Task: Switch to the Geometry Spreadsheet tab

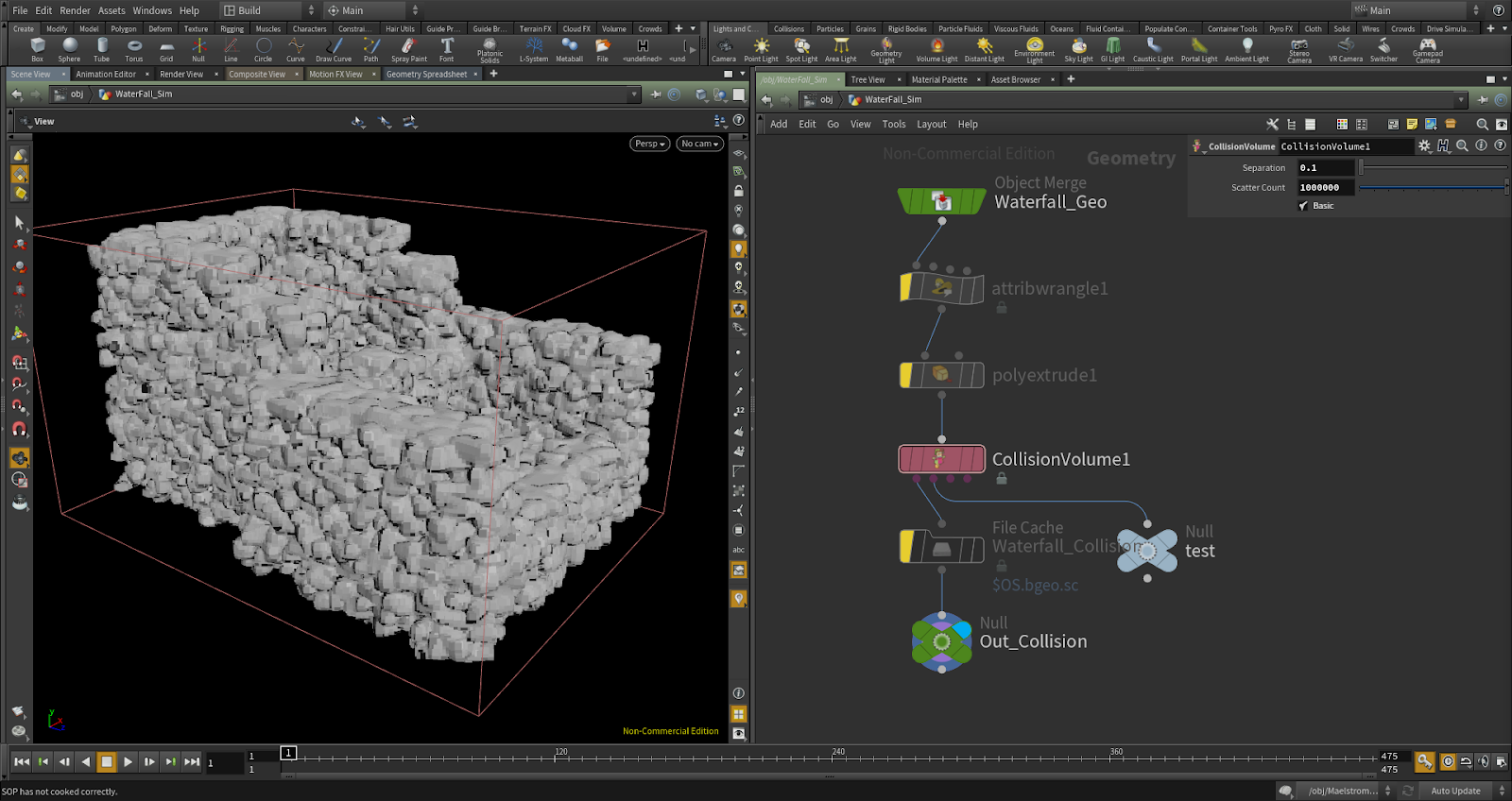Action: click(426, 74)
